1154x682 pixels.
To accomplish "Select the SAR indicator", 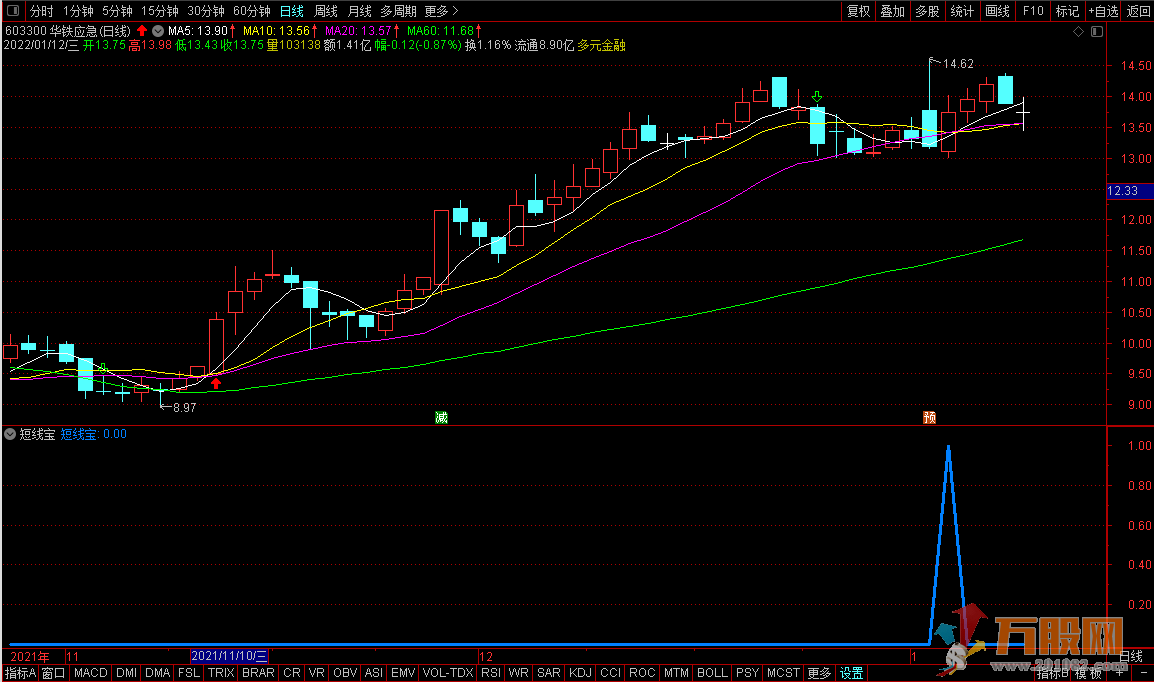I will 548,673.
